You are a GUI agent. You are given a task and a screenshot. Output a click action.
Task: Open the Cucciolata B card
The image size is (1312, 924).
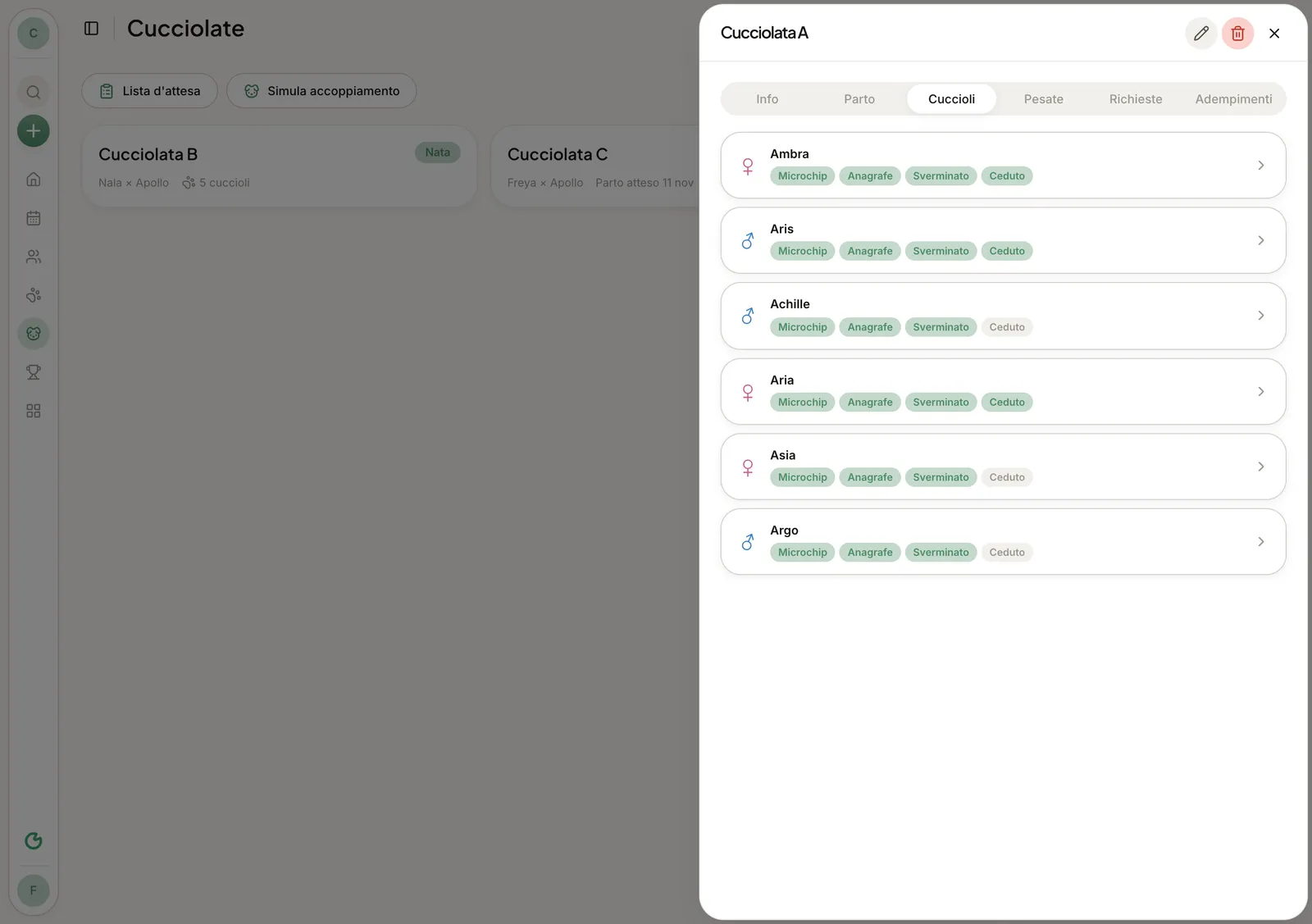pos(279,166)
